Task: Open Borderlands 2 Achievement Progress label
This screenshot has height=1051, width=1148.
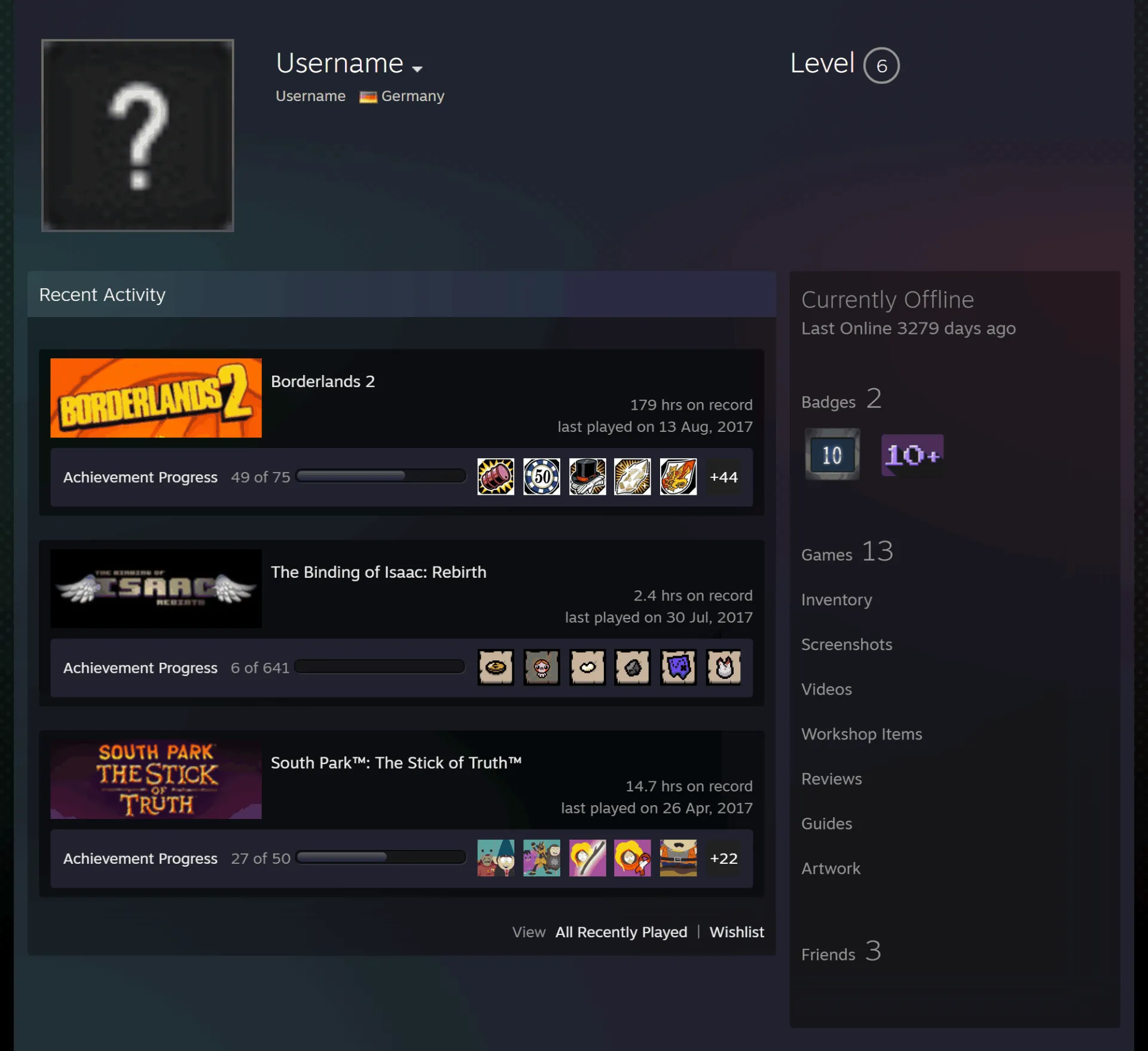Action: 141,477
